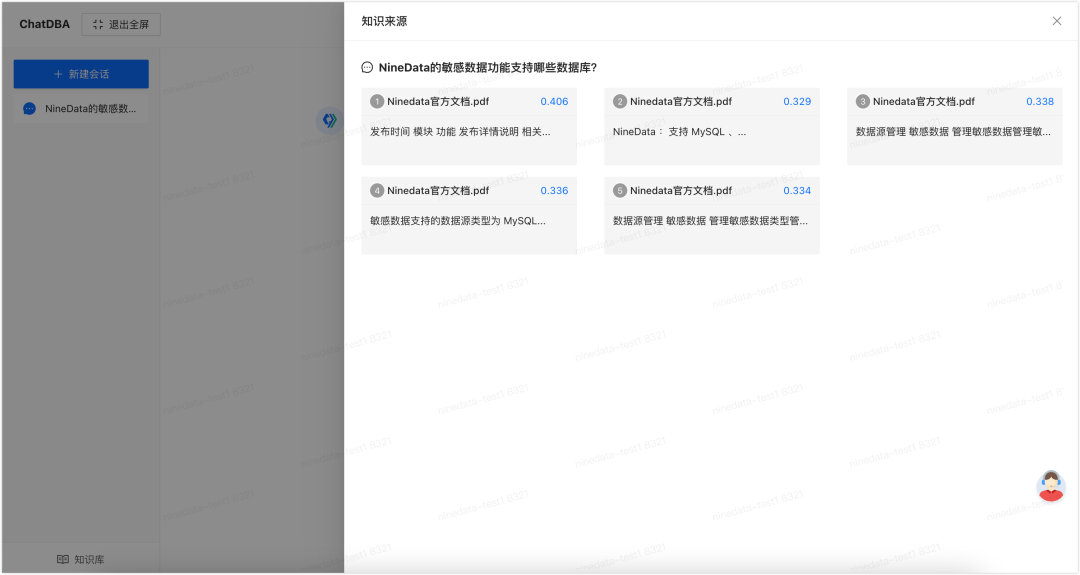Screen dimensions: 1080x575
Task: Open the customer service avatar icon
Action: coord(1051,486)
